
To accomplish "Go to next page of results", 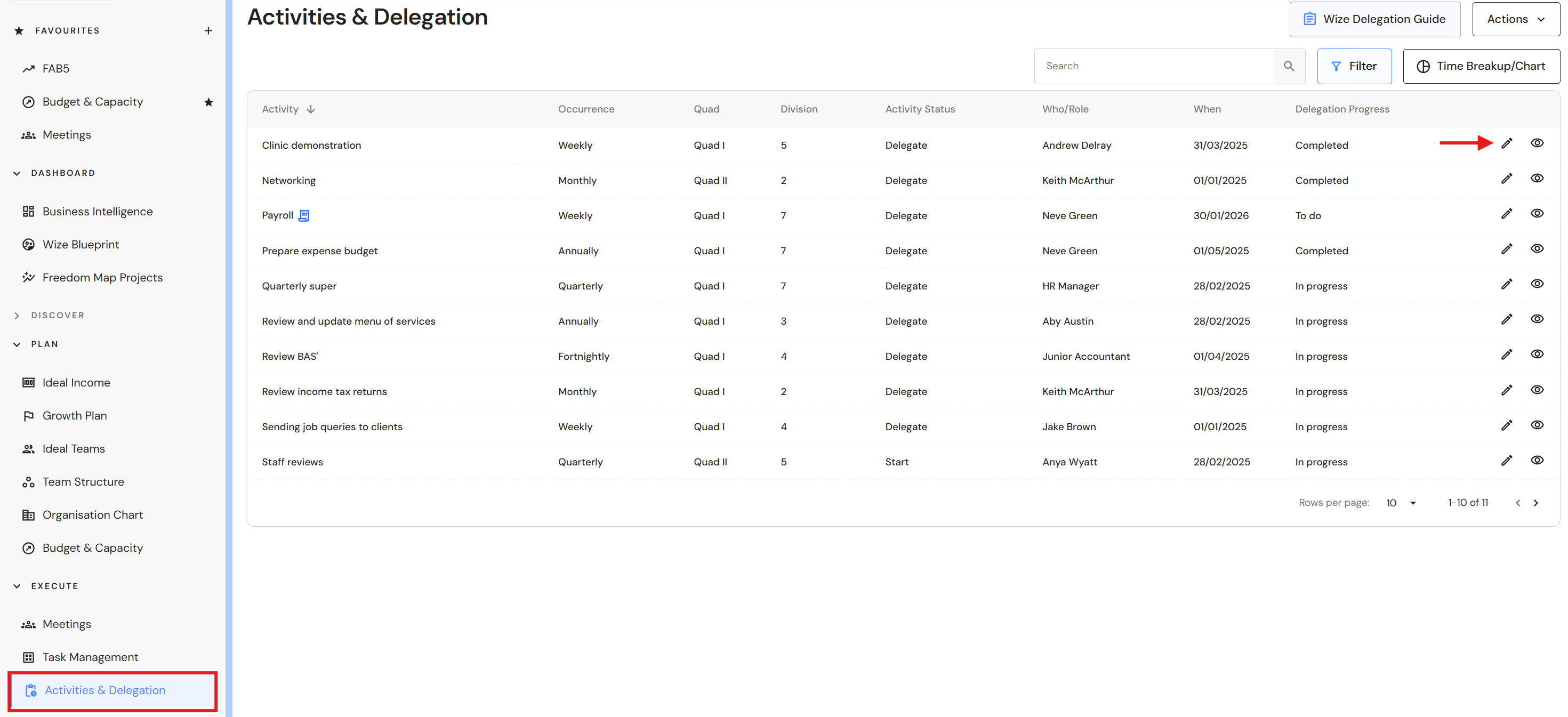I will coord(1535,503).
